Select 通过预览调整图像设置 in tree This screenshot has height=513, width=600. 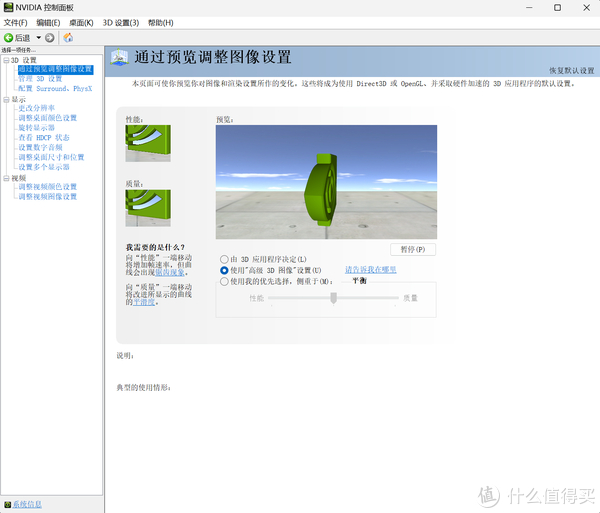[x=55, y=69]
